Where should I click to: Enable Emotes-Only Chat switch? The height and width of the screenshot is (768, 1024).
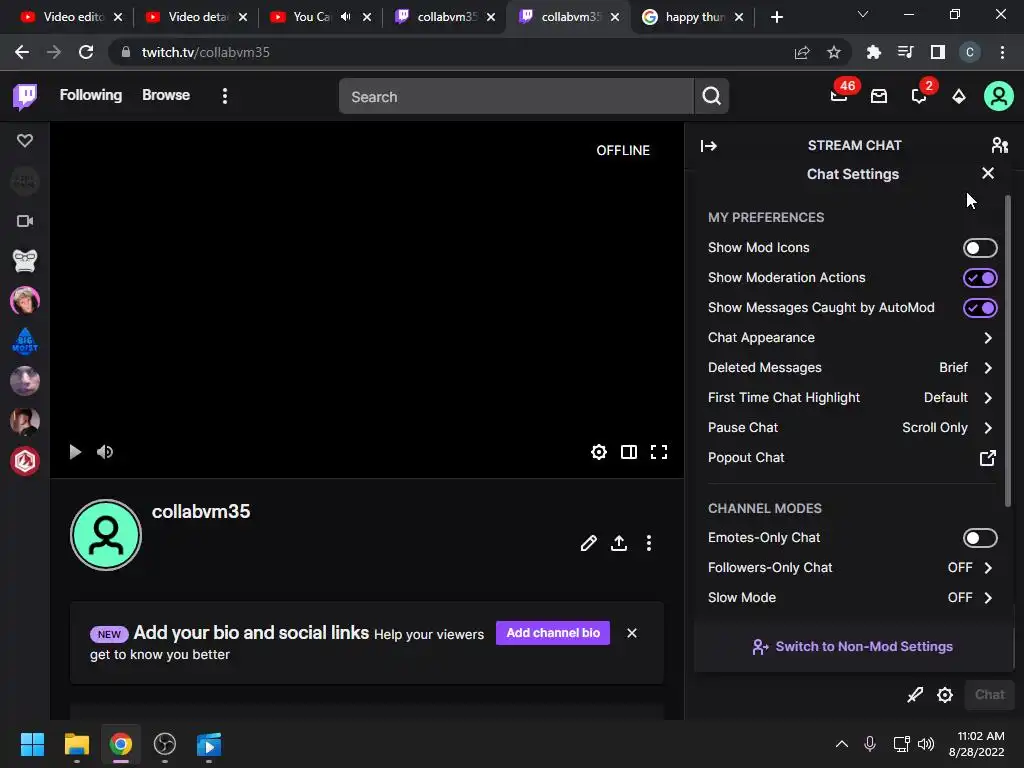980,538
